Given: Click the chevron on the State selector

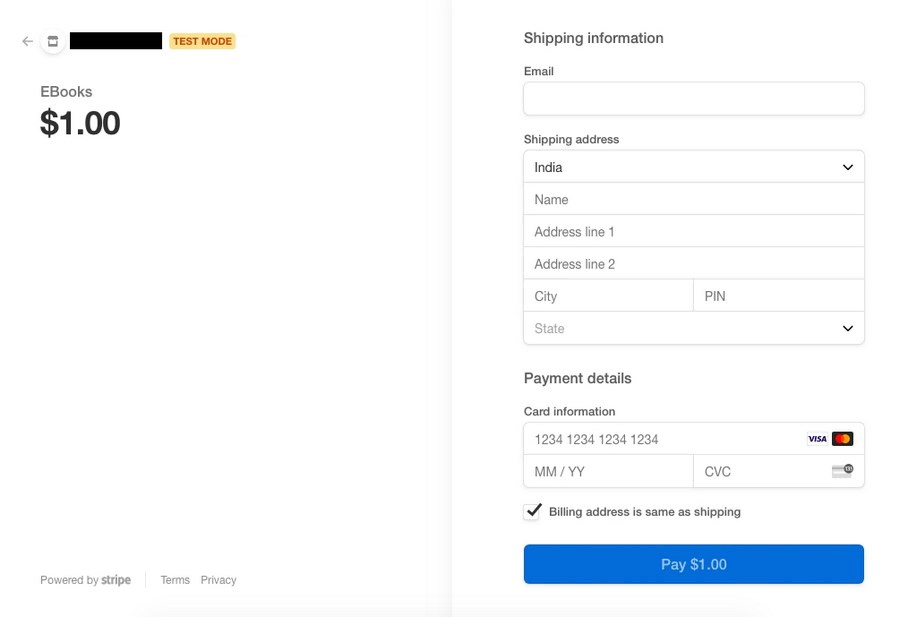Looking at the screenshot, I should [847, 328].
